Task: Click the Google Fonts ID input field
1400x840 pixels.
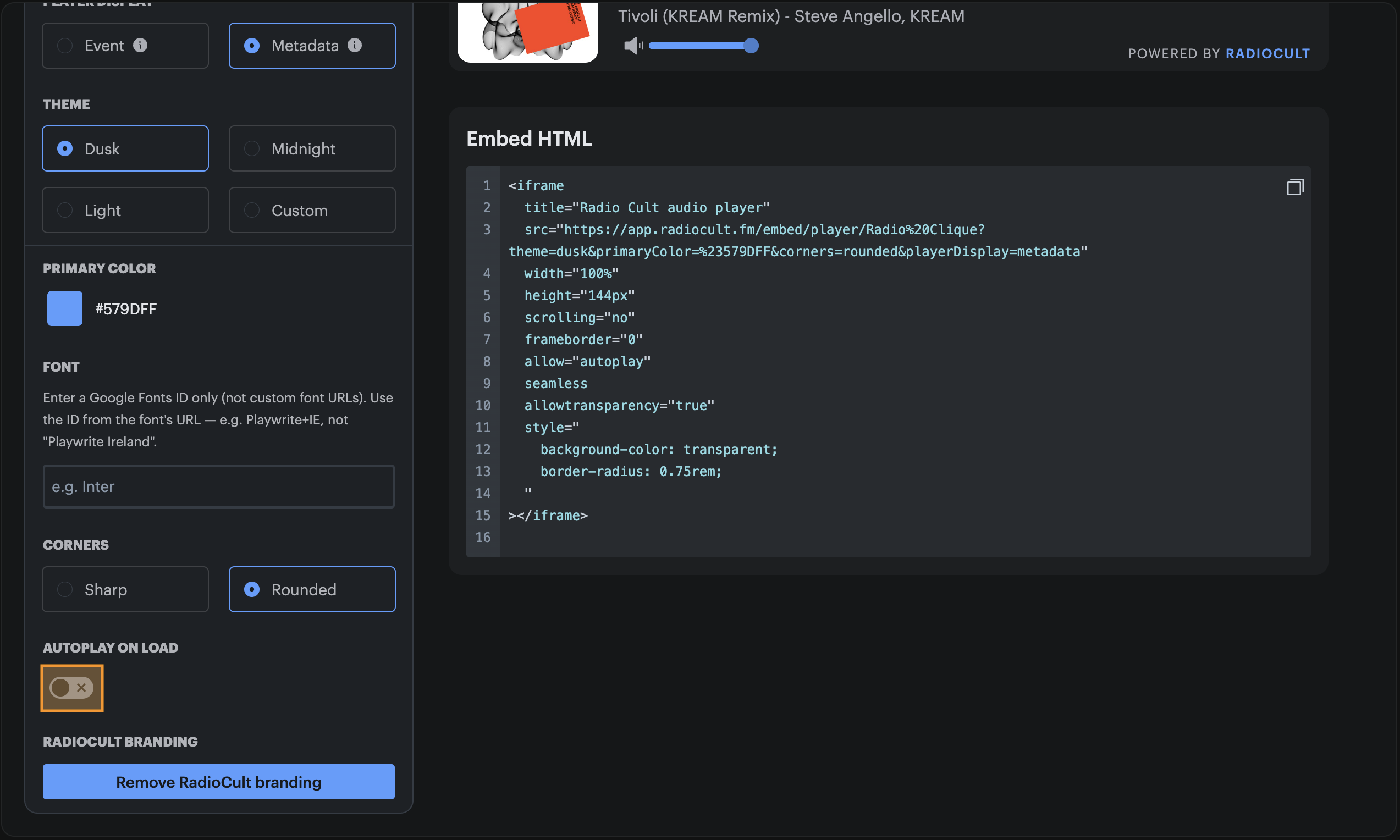Action: click(x=218, y=487)
